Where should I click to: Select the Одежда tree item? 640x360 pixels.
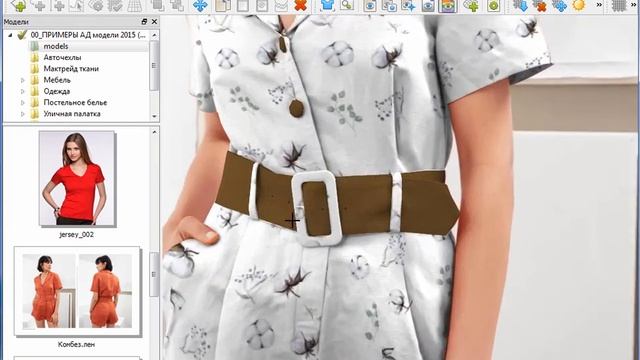click(56, 91)
